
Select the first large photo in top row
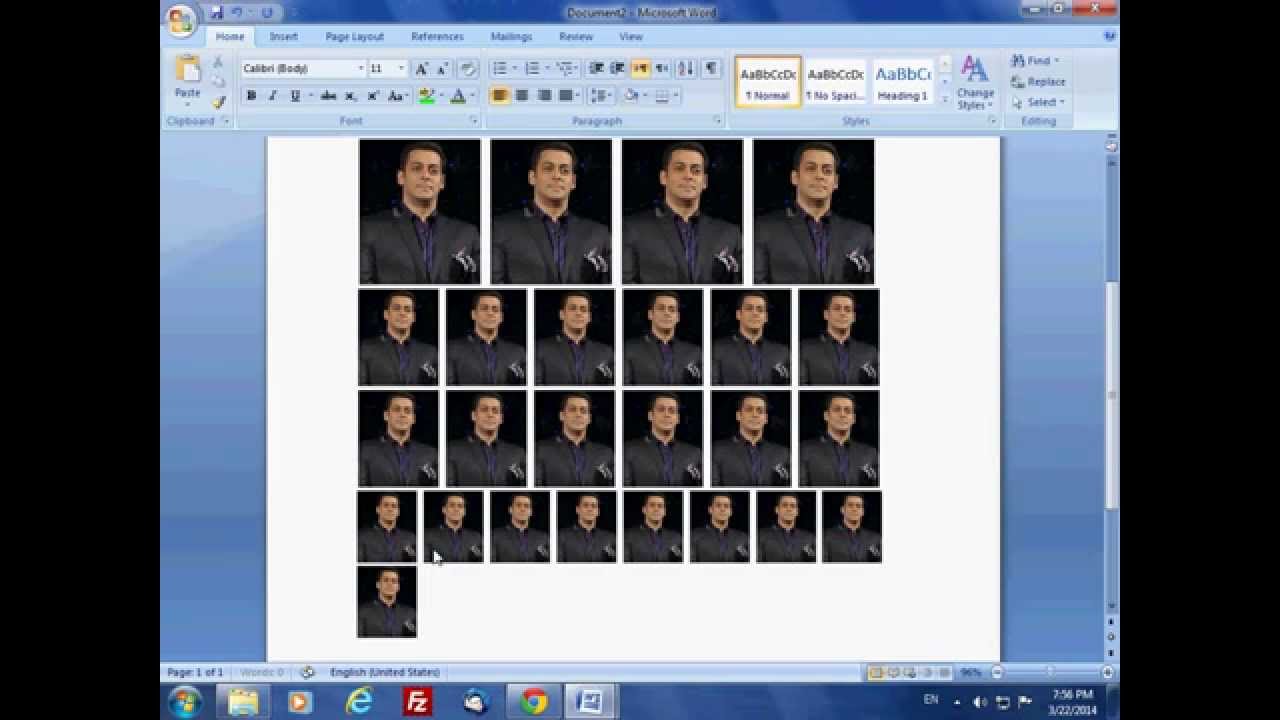coord(420,211)
